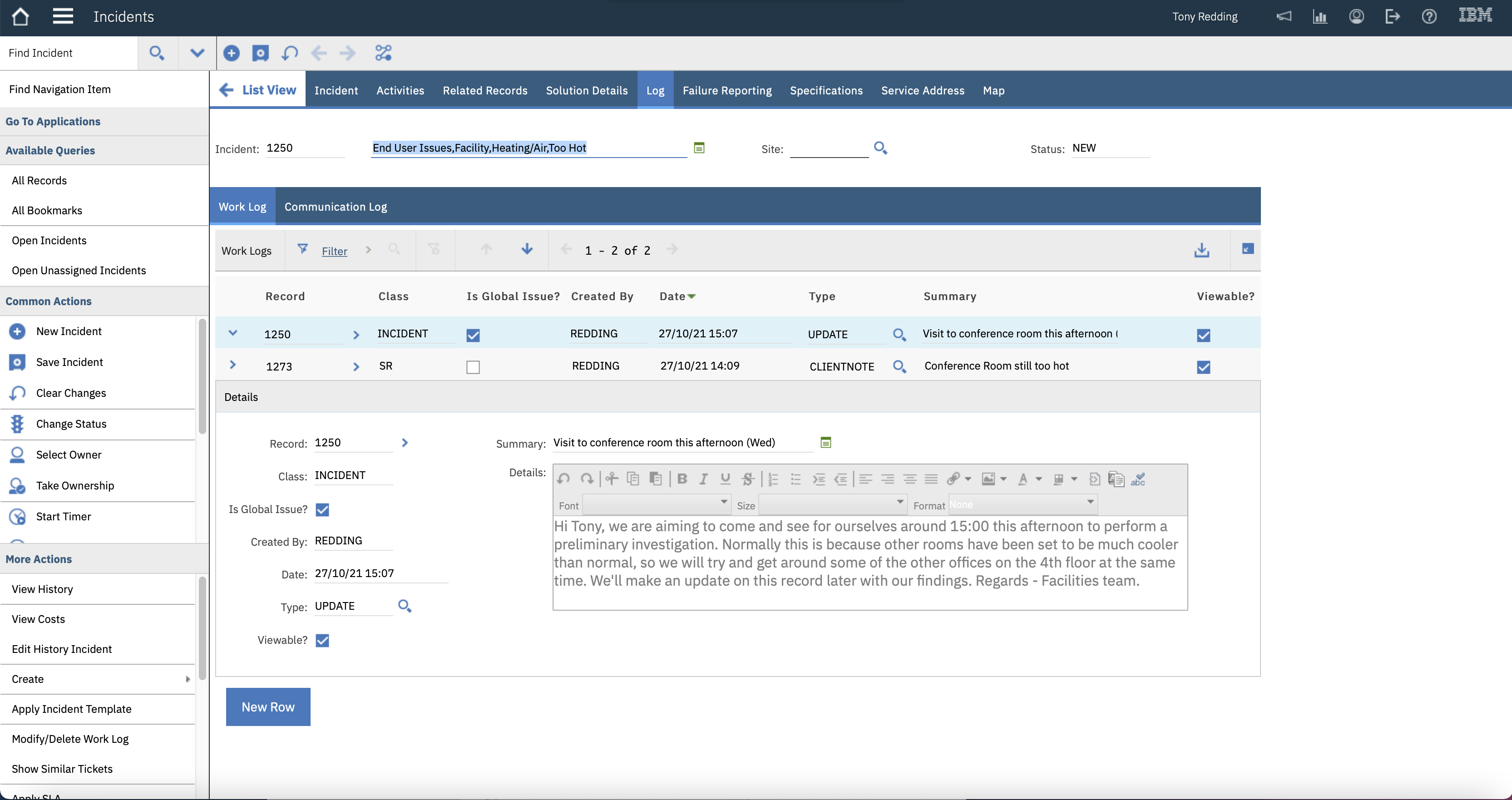Switch to the Communication Log tab

tap(336, 206)
